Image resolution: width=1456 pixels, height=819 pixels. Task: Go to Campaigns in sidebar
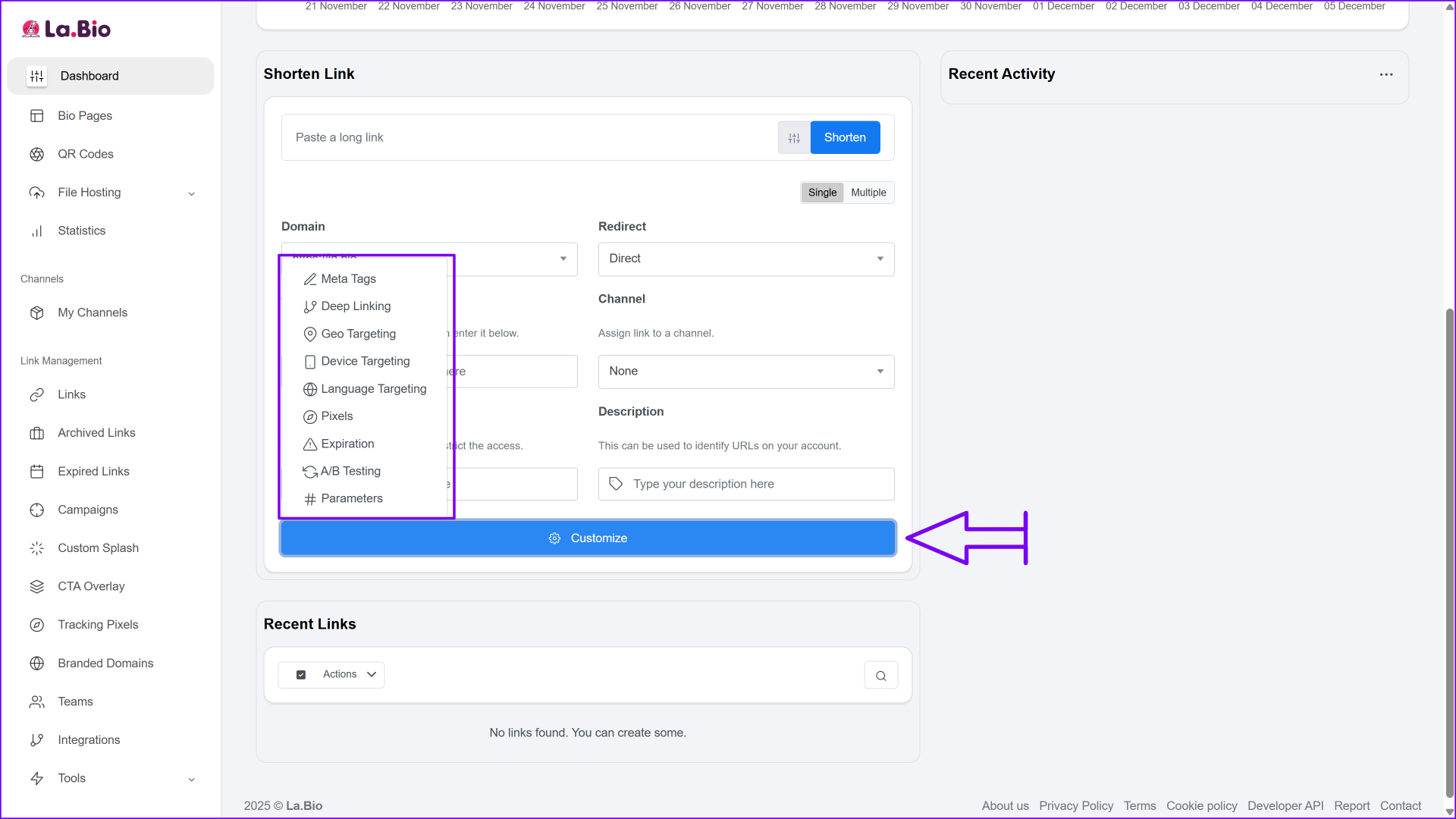[x=88, y=510]
